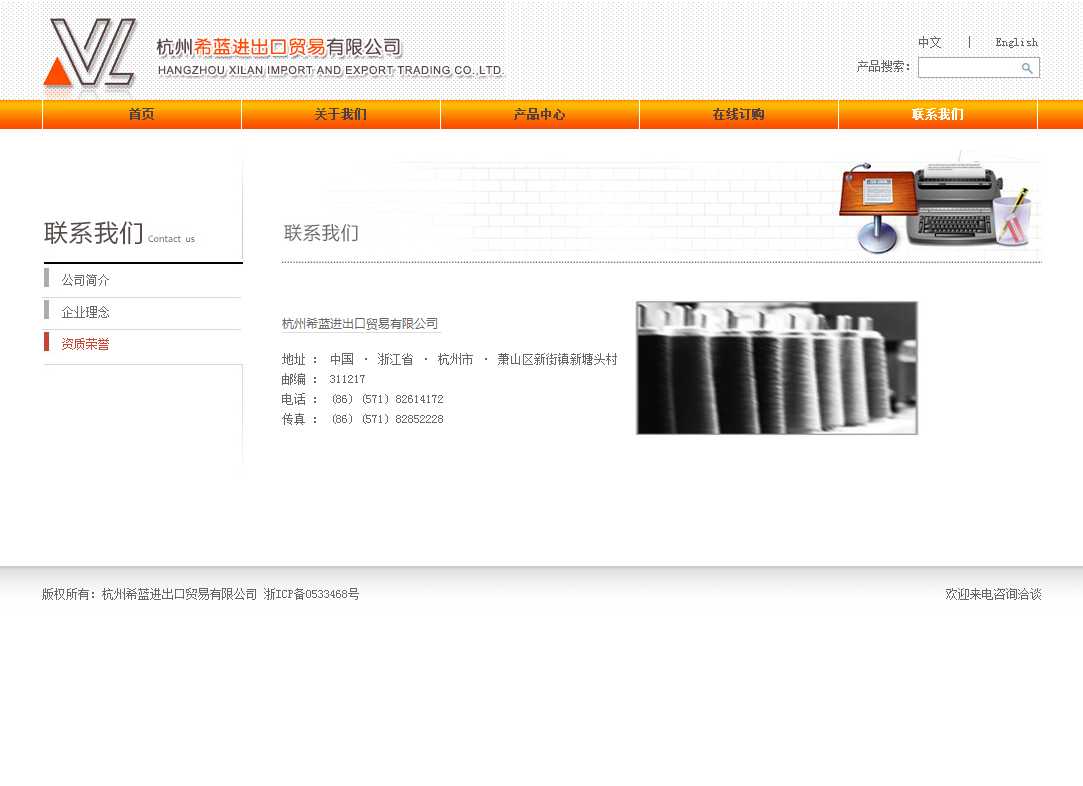
Task: Open the 产品中心 navigation tab
Action: pos(540,115)
